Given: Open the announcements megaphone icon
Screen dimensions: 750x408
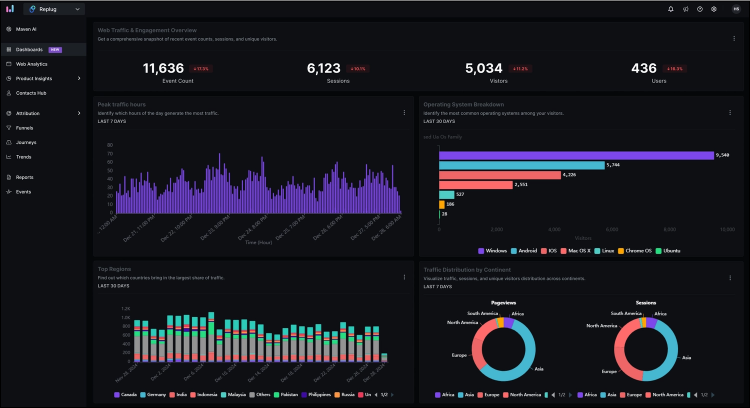Looking at the screenshot, I should (685, 9).
